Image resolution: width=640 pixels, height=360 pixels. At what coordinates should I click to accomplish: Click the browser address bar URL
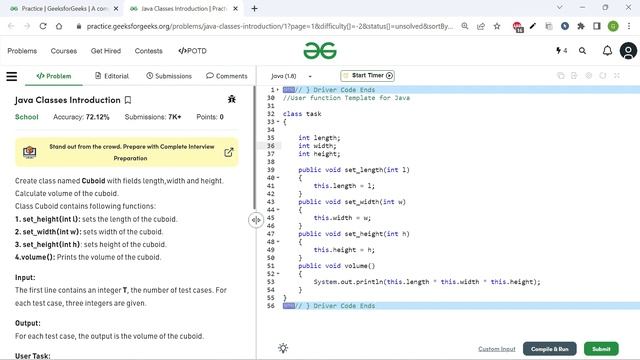[x=269, y=26]
